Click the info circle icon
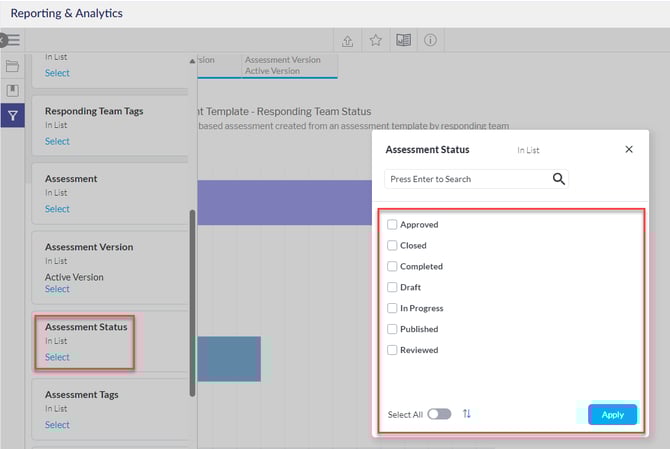The image size is (670, 449). [430, 41]
